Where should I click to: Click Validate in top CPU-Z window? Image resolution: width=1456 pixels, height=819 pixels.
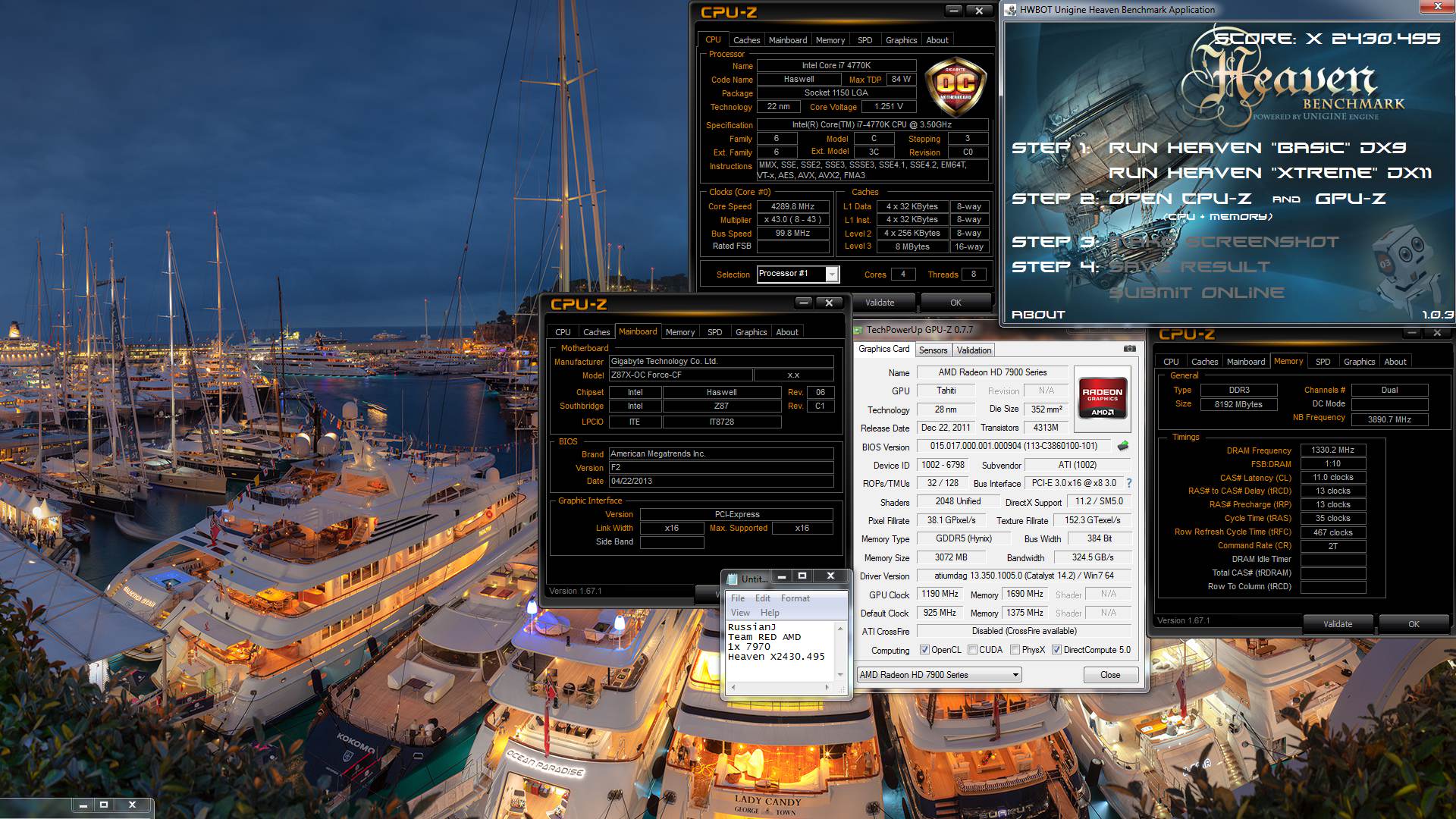(x=880, y=303)
